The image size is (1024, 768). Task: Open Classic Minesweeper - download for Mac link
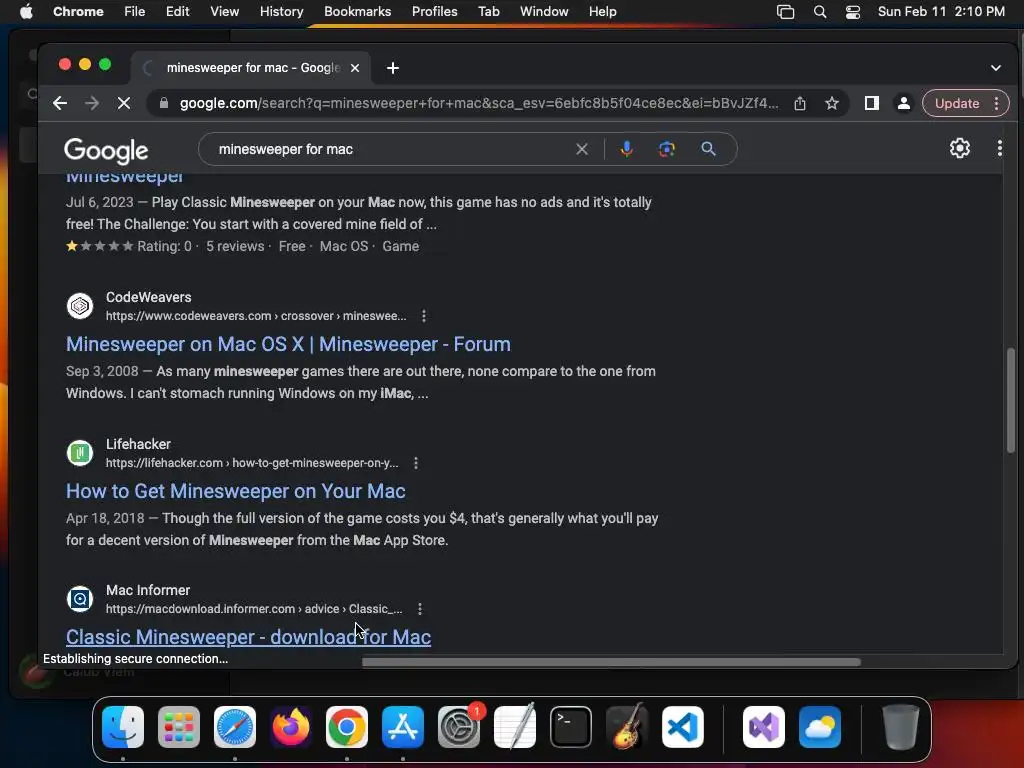248,637
